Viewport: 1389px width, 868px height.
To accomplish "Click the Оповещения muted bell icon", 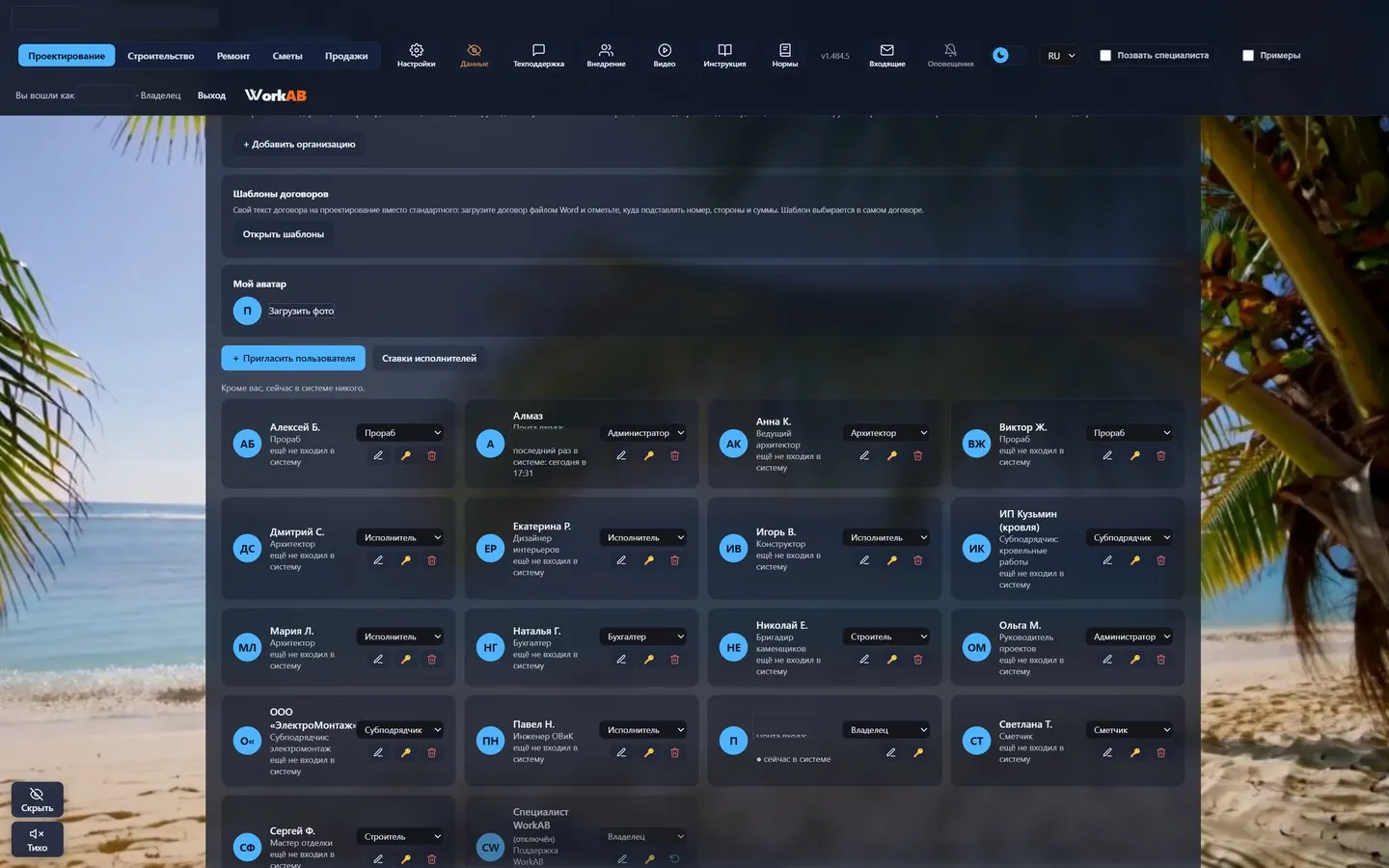I will 950,55.
